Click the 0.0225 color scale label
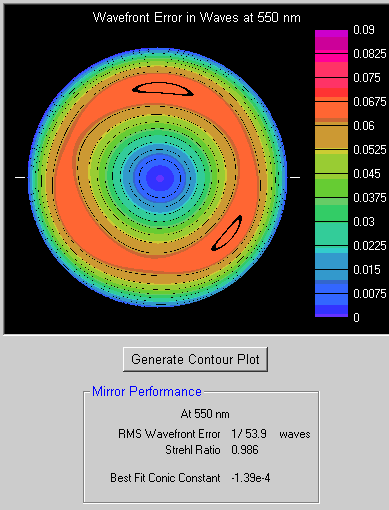 point(370,246)
